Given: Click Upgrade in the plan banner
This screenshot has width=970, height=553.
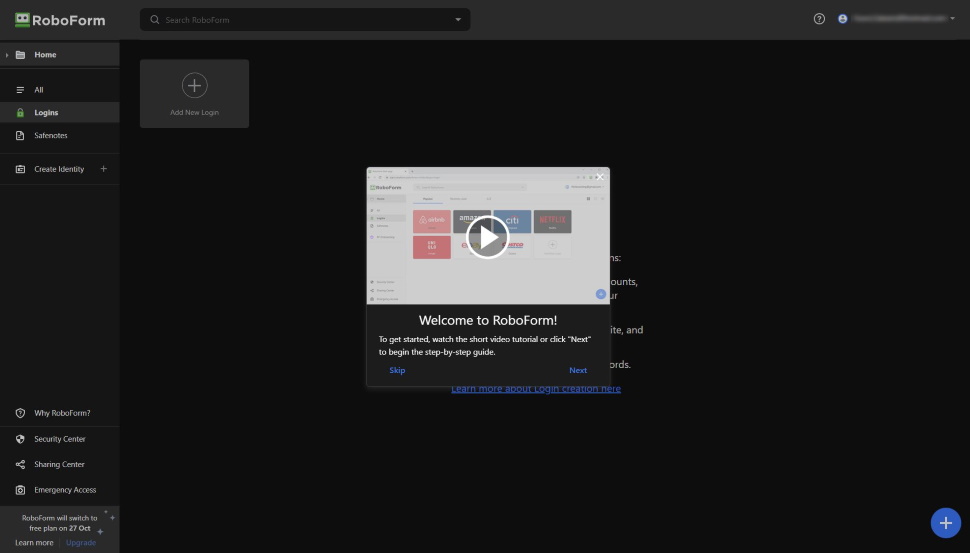Looking at the screenshot, I should pos(81,543).
